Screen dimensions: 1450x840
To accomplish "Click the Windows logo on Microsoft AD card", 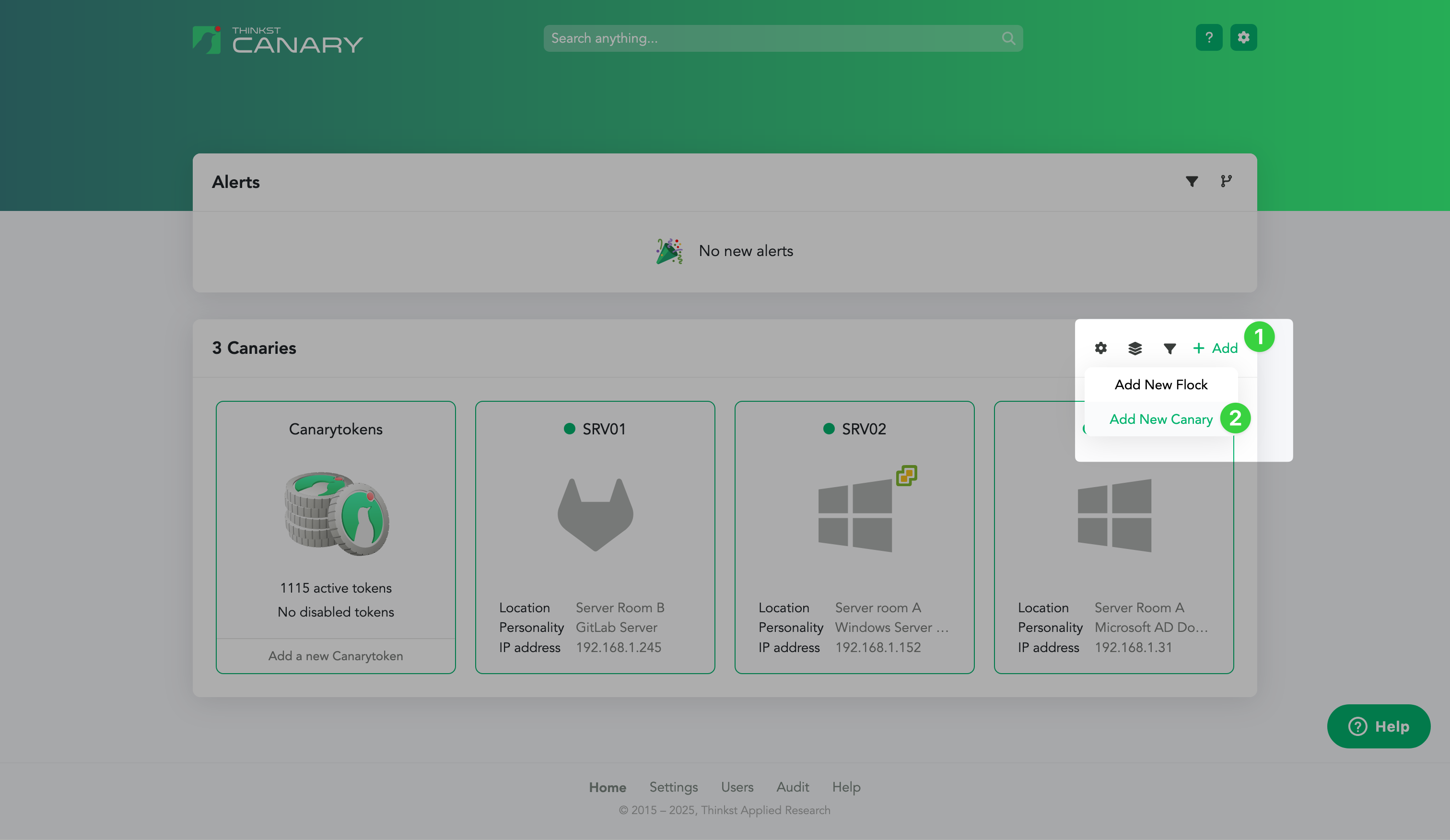I will (1114, 515).
